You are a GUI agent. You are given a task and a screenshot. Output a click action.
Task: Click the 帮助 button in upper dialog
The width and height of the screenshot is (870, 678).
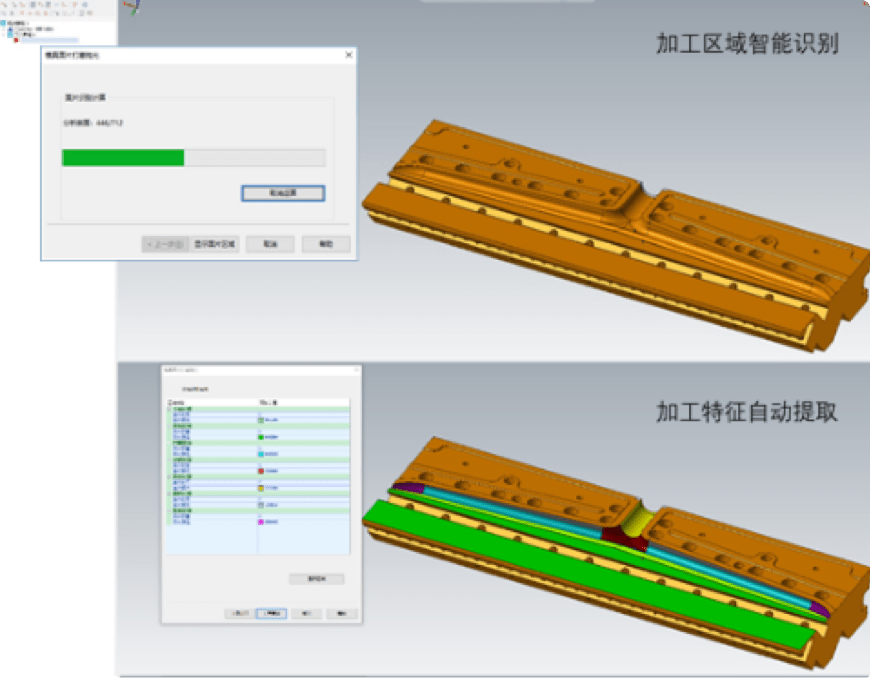[326, 244]
